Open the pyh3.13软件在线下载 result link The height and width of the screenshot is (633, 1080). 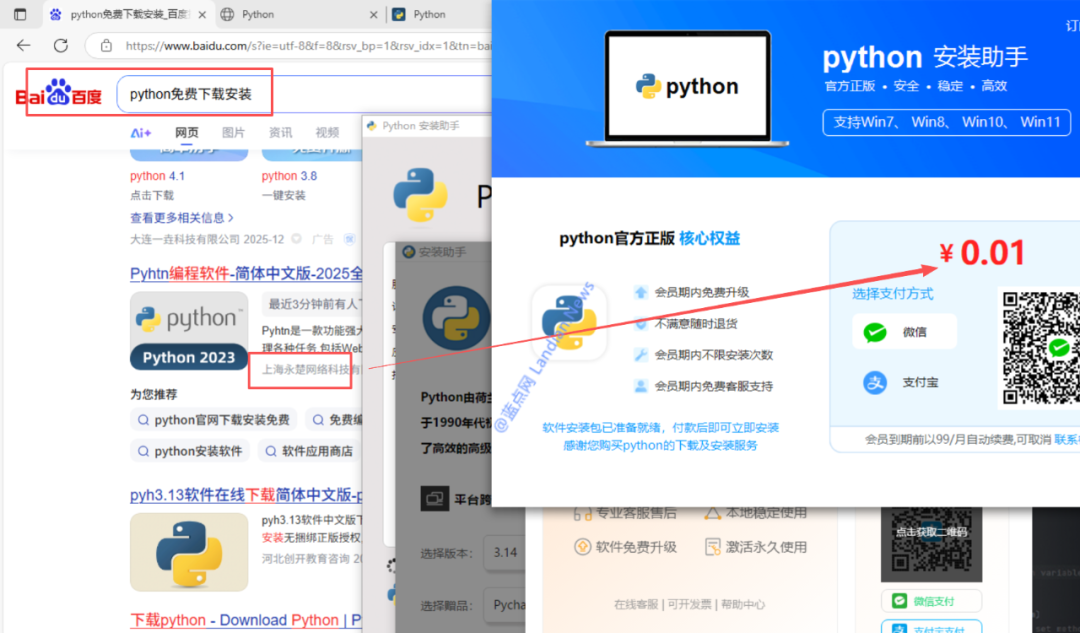coord(246,495)
